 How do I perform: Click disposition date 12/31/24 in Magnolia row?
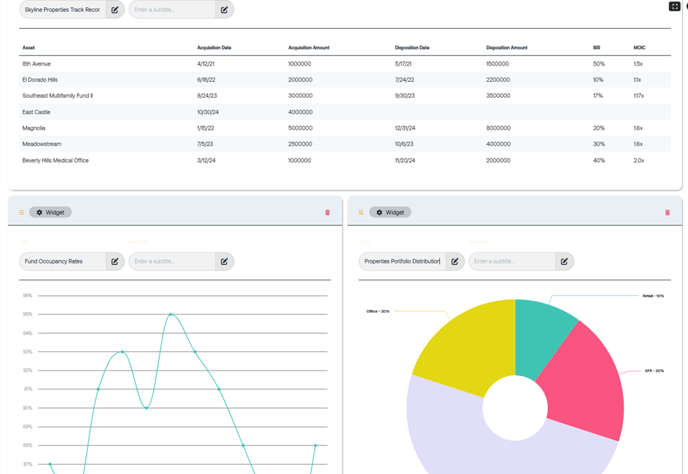tap(405, 128)
